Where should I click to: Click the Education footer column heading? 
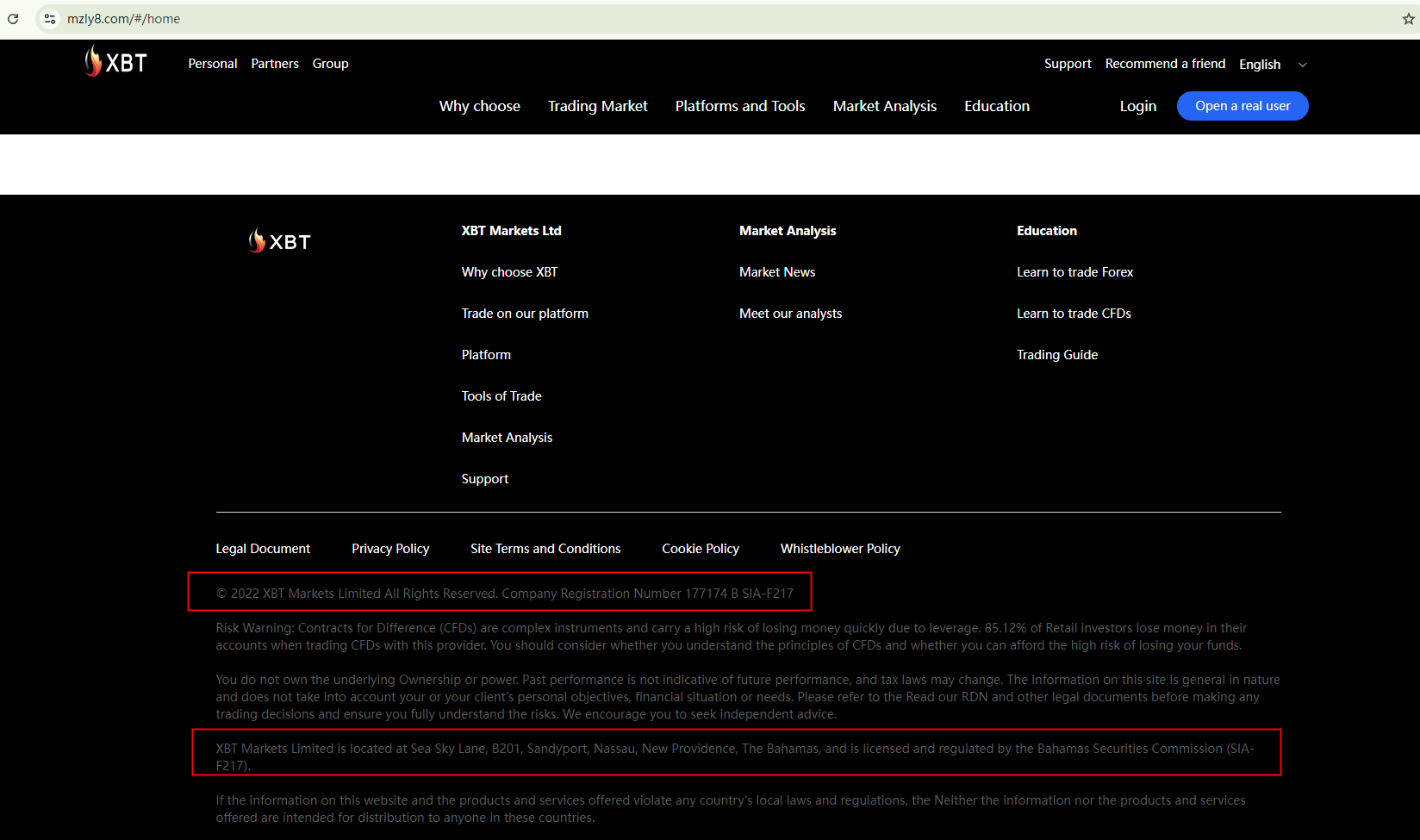click(1047, 231)
